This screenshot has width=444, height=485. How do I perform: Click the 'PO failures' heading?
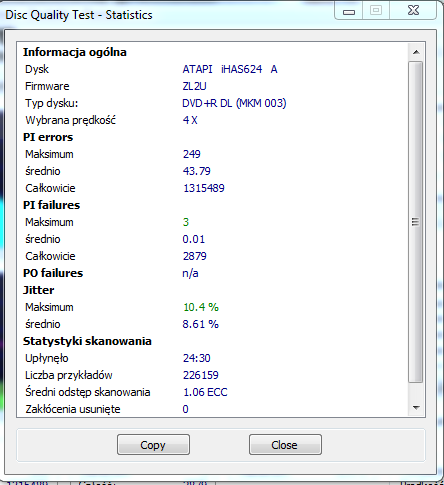(53, 273)
